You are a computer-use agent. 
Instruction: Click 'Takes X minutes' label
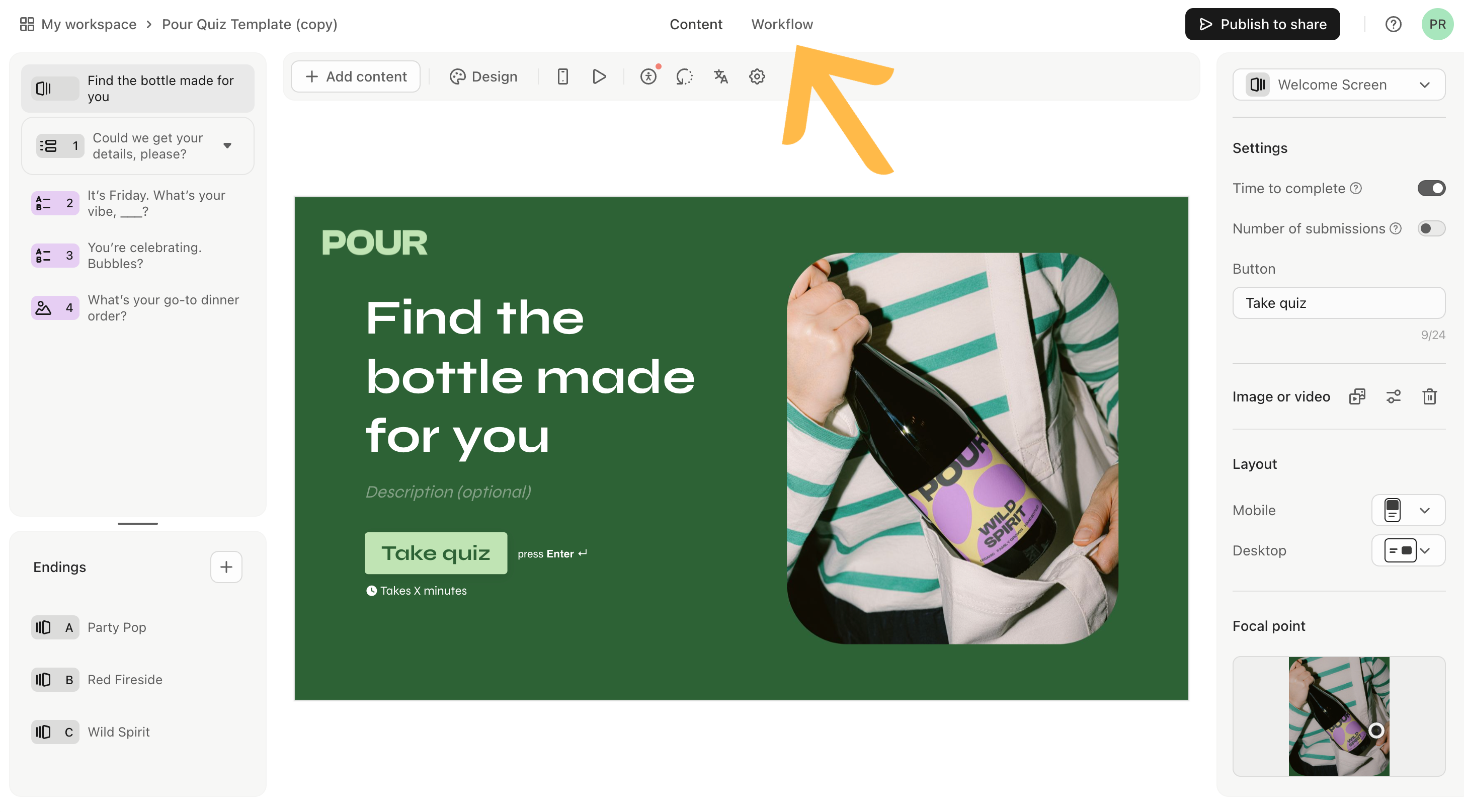click(x=417, y=591)
